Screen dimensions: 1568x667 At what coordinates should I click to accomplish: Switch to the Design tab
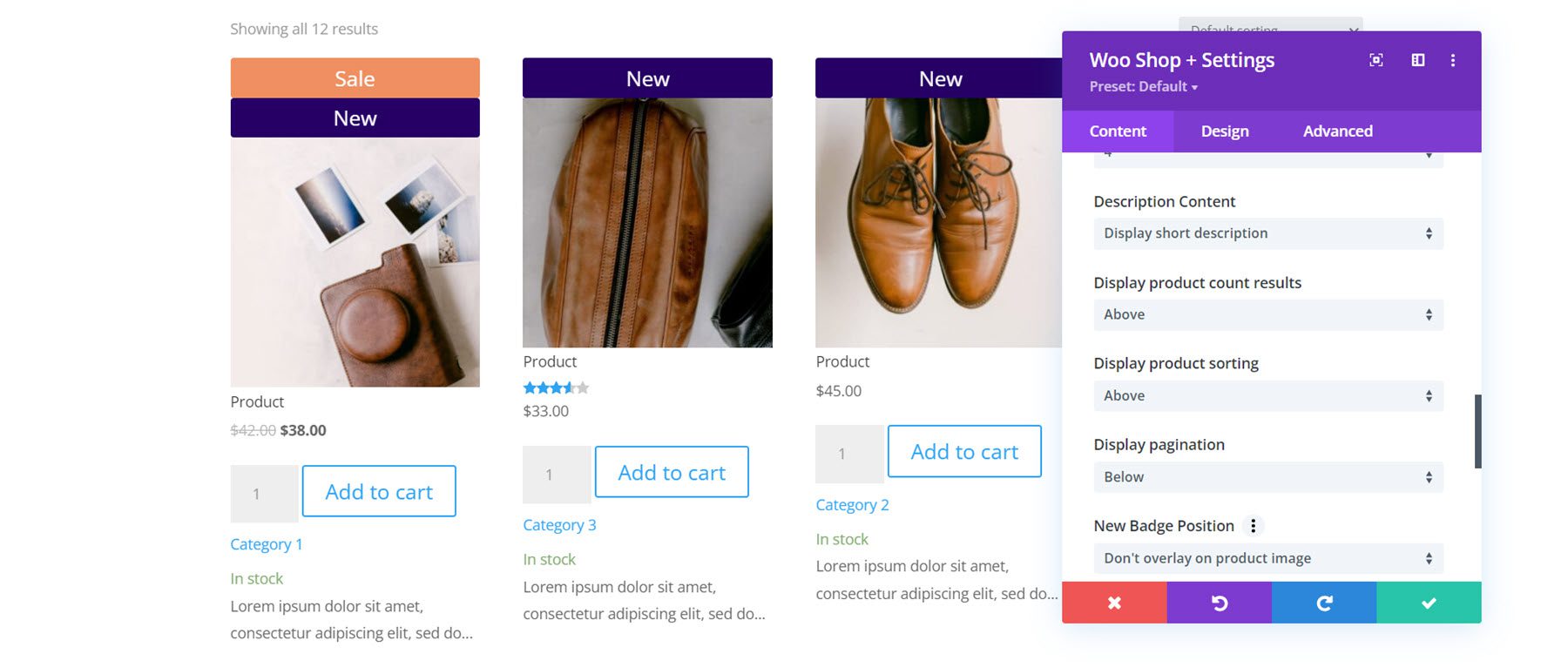tap(1225, 131)
